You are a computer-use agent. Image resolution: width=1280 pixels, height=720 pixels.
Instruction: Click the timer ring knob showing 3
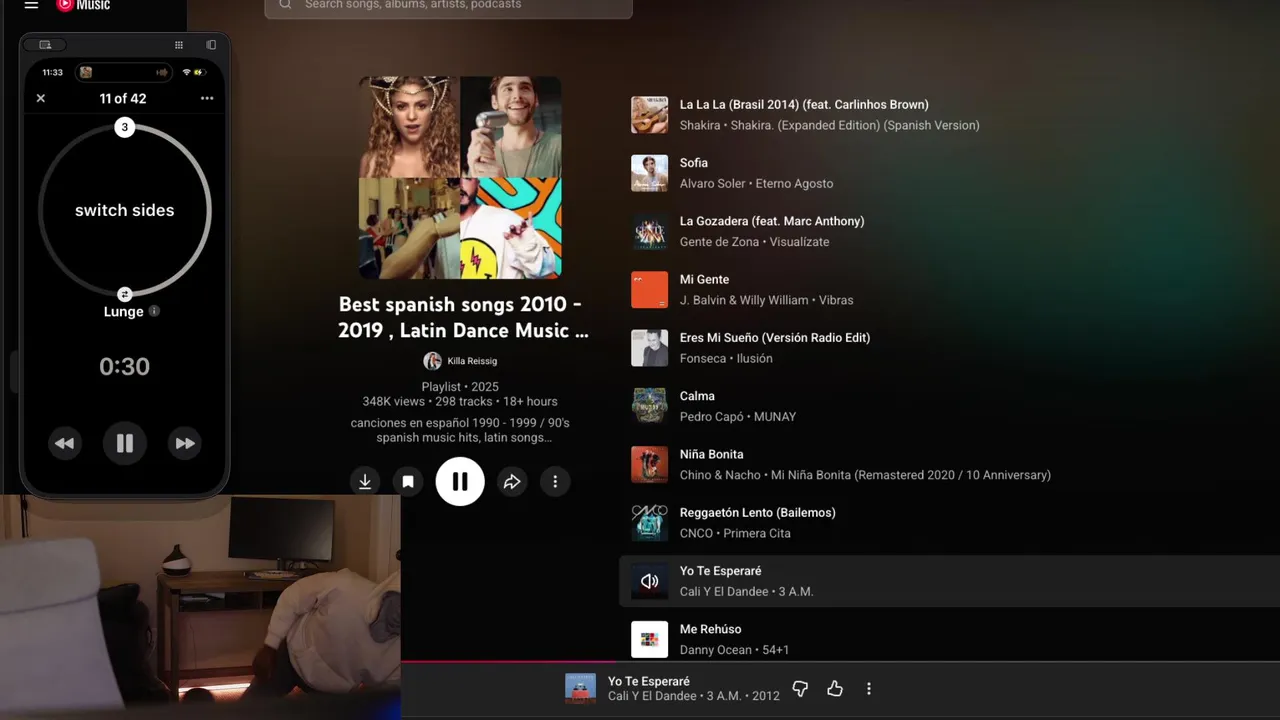point(124,127)
